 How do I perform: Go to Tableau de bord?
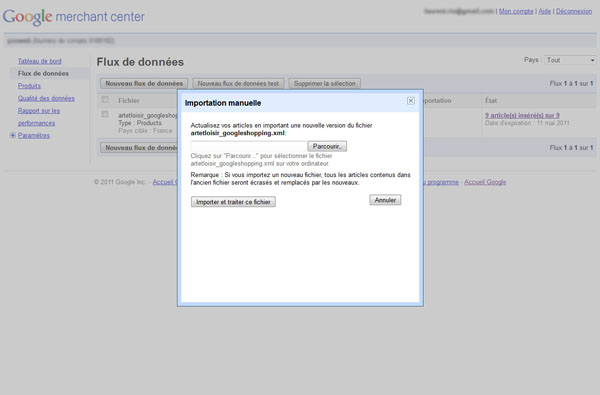[x=39, y=61]
